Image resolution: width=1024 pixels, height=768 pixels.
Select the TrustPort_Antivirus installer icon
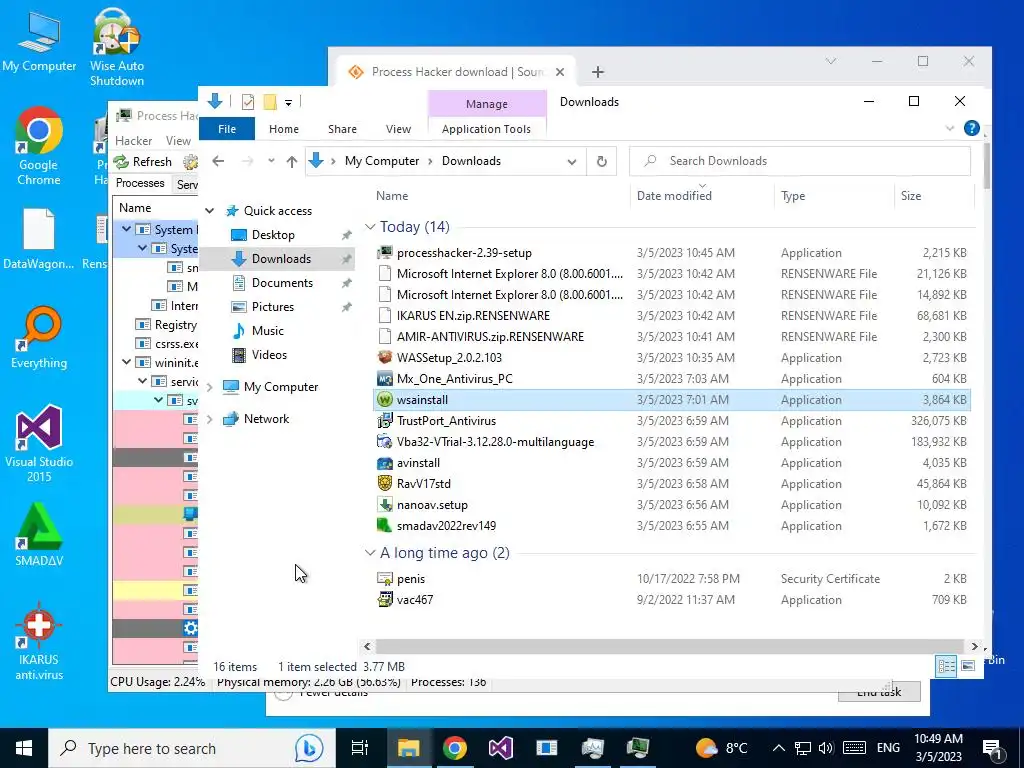point(385,421)
